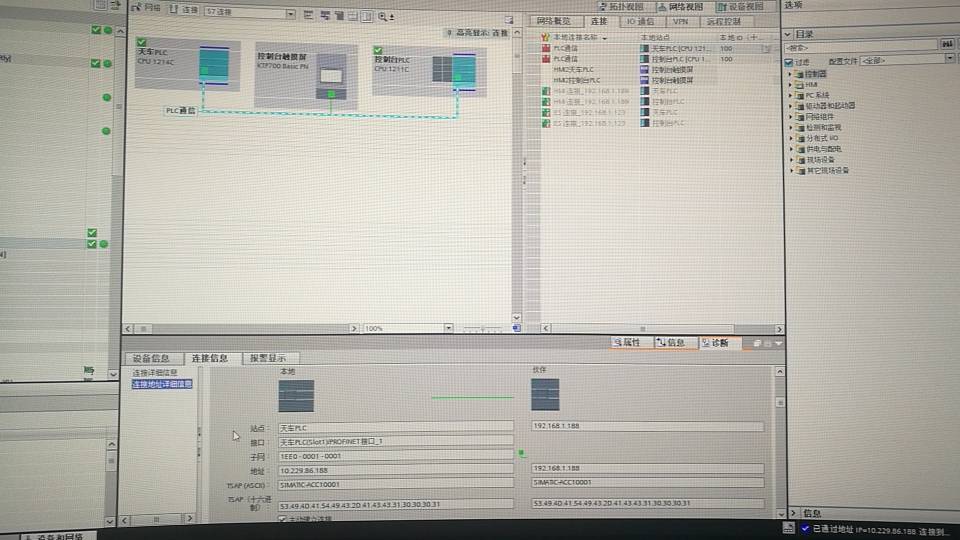Click green status checkmark above 天车PLC device
Screen dimensions: 960x540
coord(141,42)
